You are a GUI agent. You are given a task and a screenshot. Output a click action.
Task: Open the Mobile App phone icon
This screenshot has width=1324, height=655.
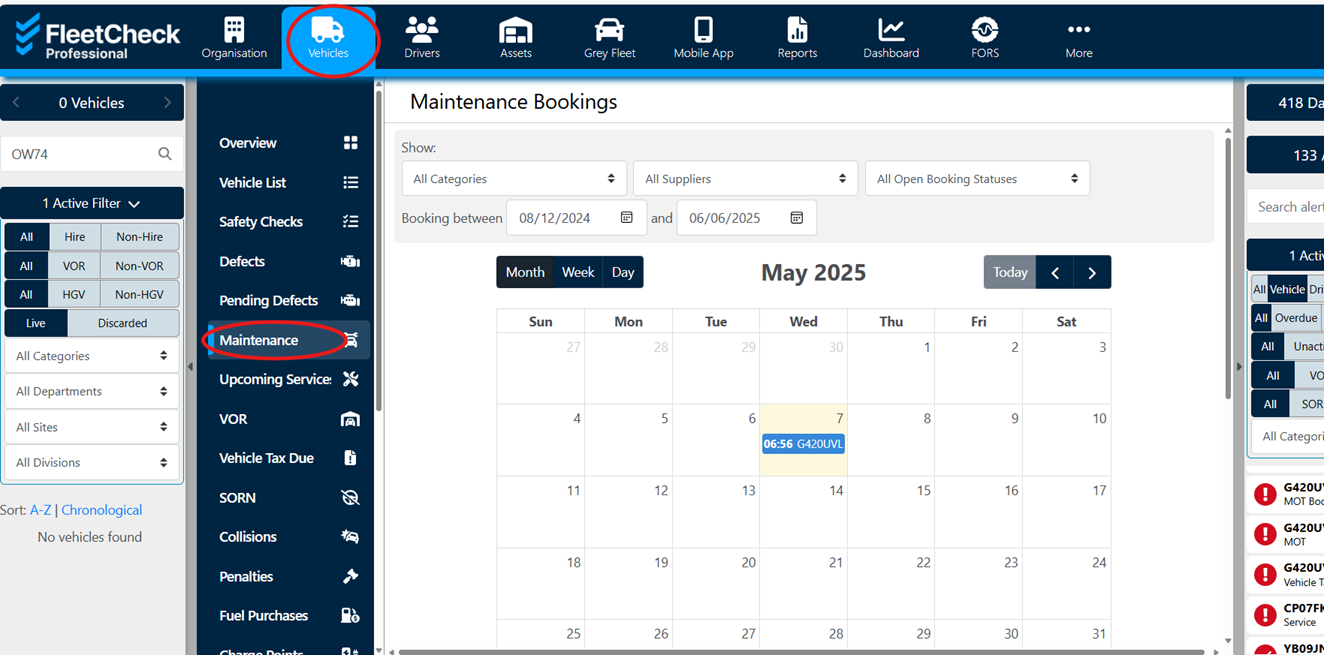(x=703, y=30)
